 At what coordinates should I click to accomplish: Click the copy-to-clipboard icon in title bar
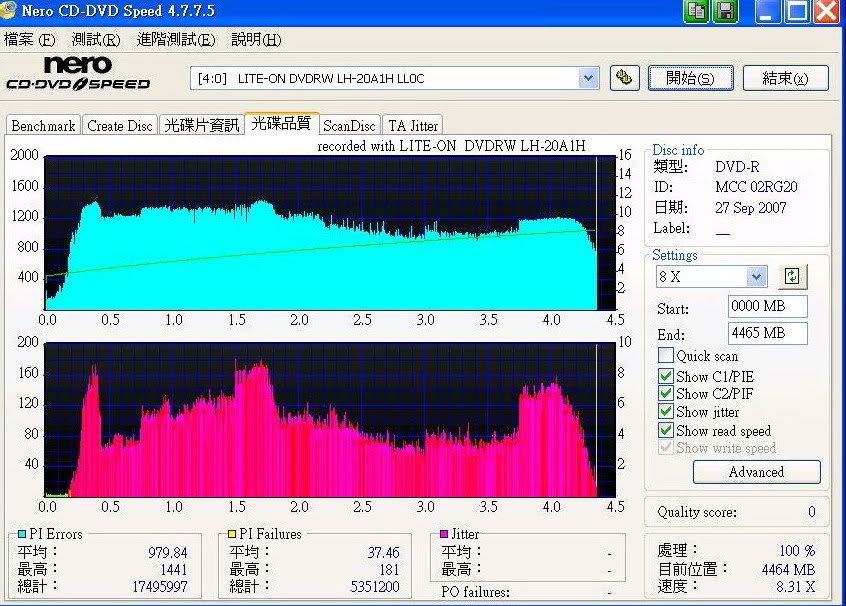tap(697, 11)
